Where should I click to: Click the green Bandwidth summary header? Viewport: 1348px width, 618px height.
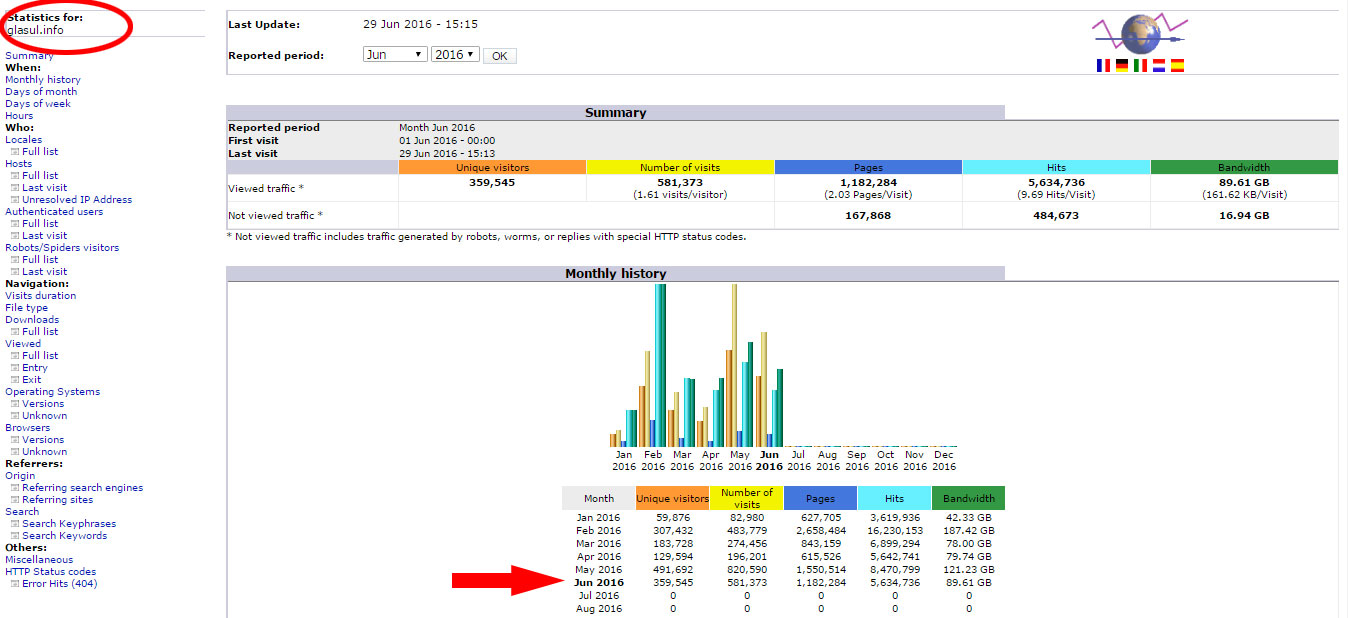pos(1244,167)
